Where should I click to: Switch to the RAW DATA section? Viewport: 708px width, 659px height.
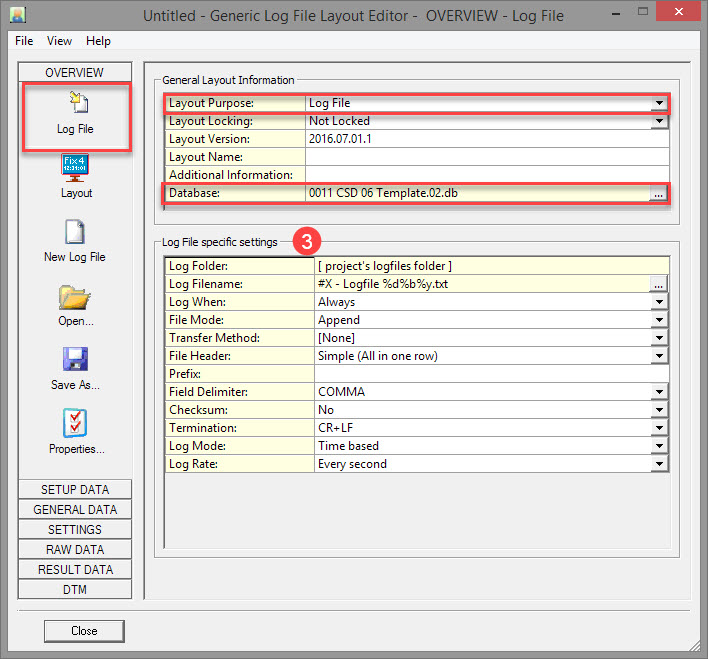75,550
